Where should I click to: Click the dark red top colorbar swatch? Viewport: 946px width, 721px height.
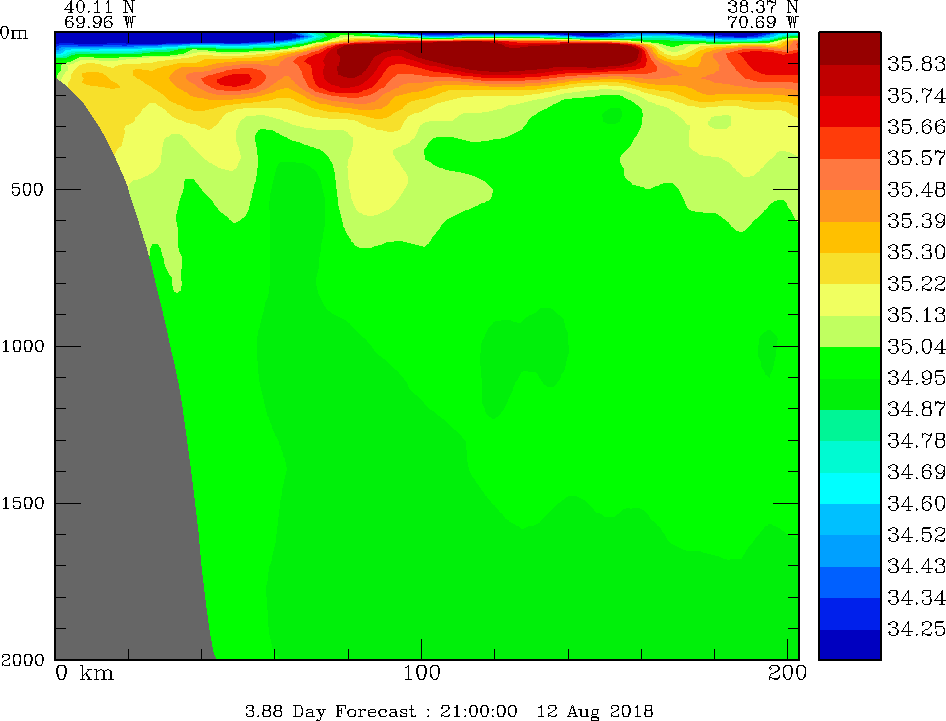(849, 47)
